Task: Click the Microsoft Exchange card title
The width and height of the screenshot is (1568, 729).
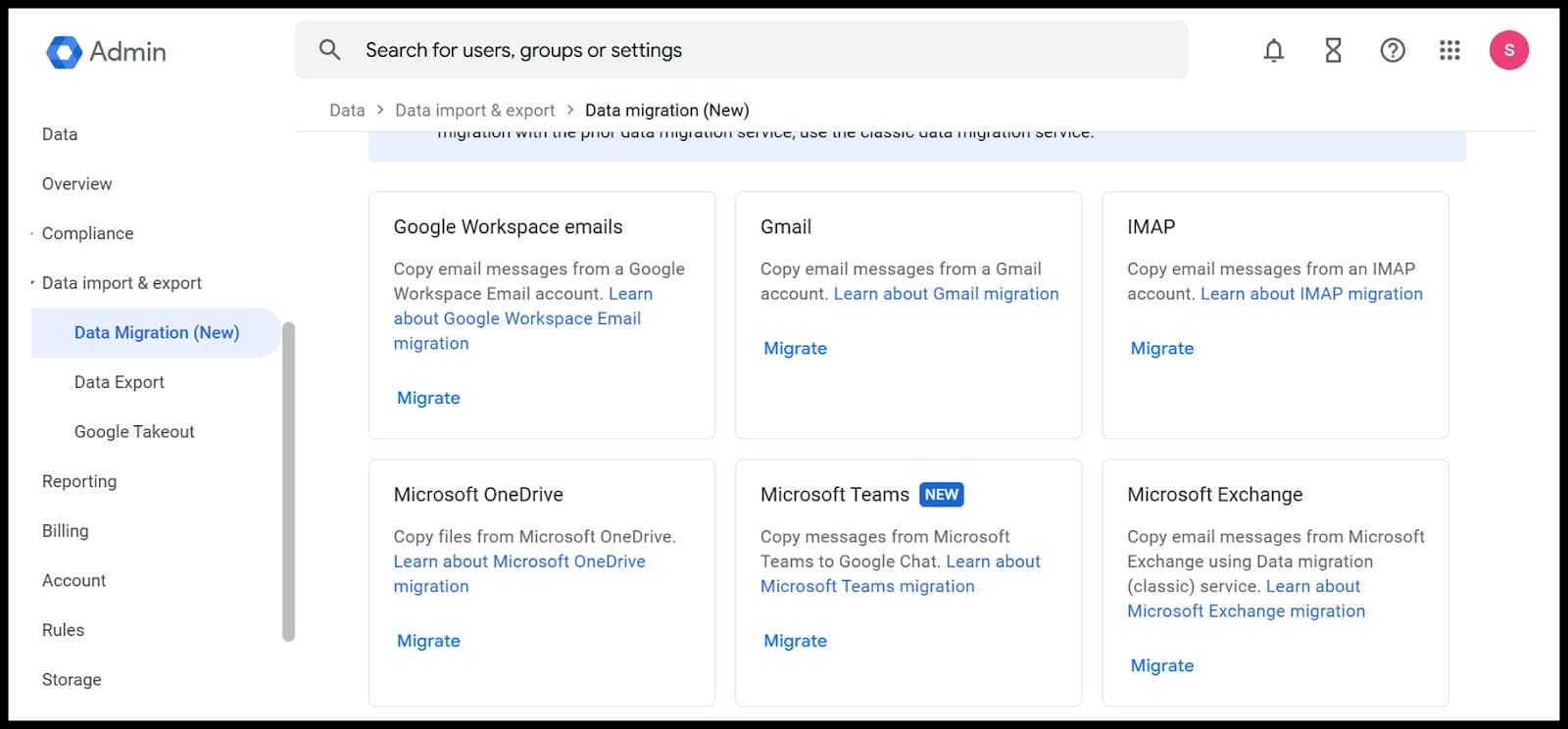Action: [1214, 495]
